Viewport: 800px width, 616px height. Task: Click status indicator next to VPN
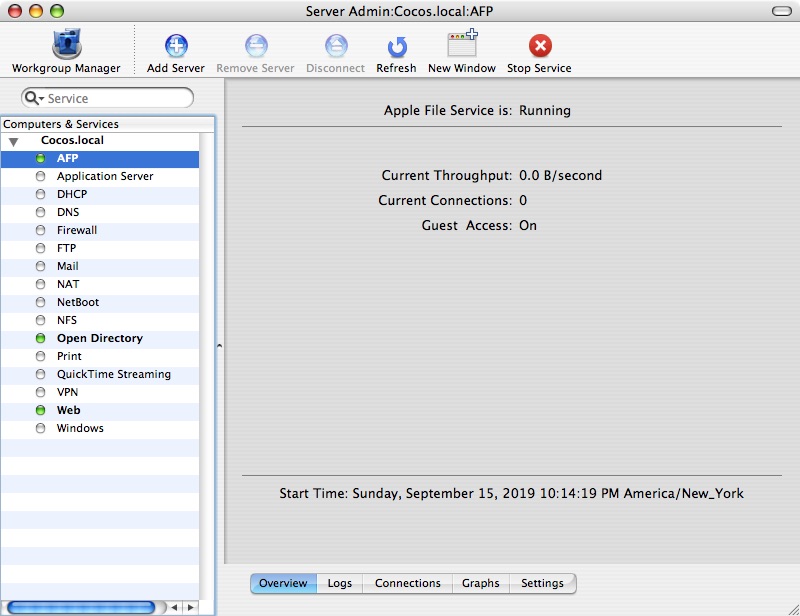pyautogui.click(x=40, y=392)
